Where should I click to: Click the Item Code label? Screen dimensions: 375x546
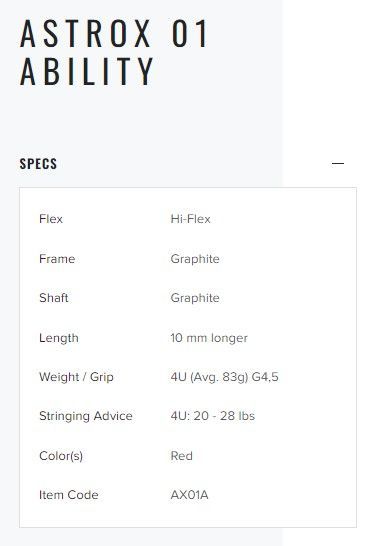pyautogui.click(x=69, y=495)
